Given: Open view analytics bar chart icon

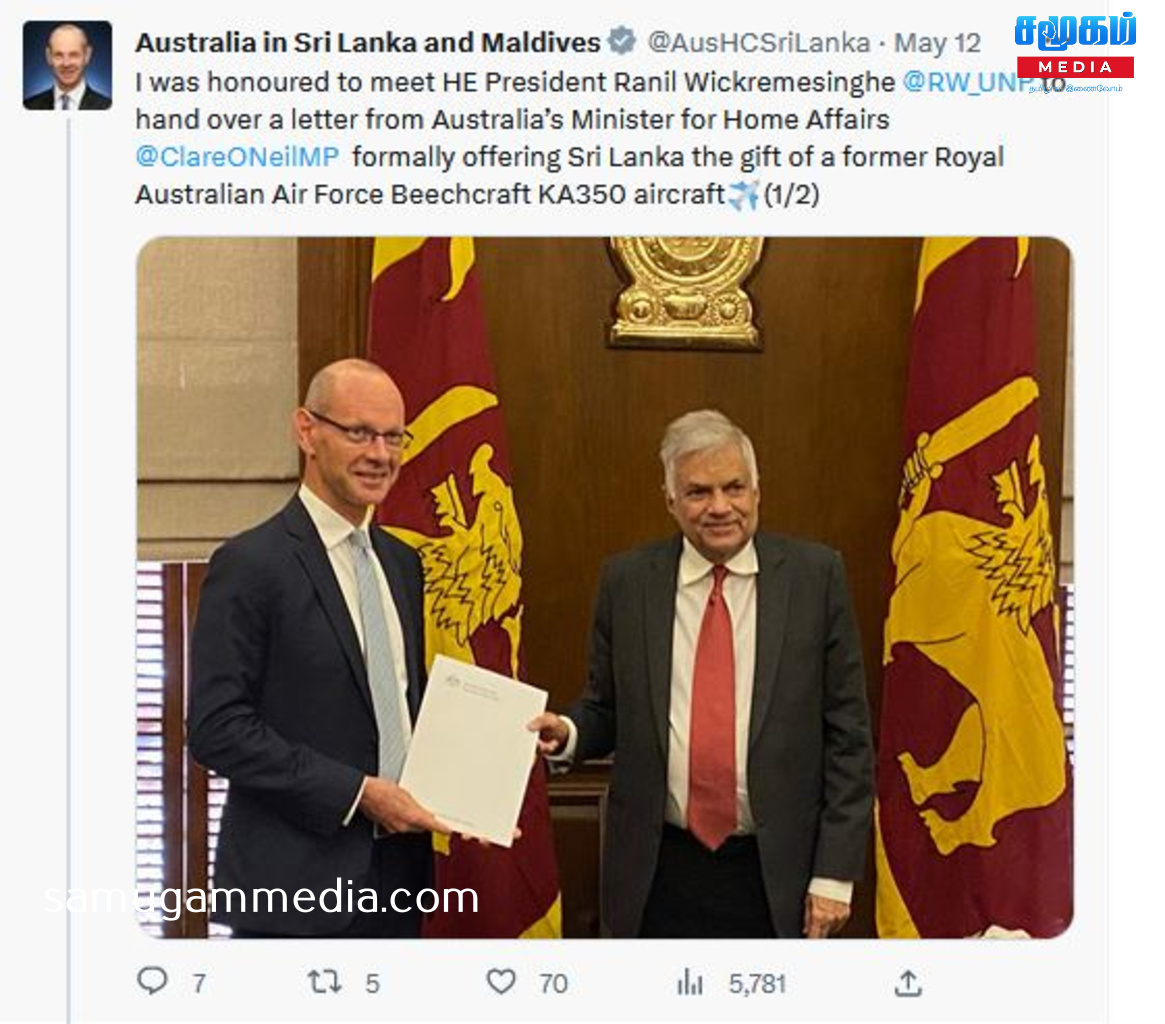Looking at the screenshot, I should point(689,982).
